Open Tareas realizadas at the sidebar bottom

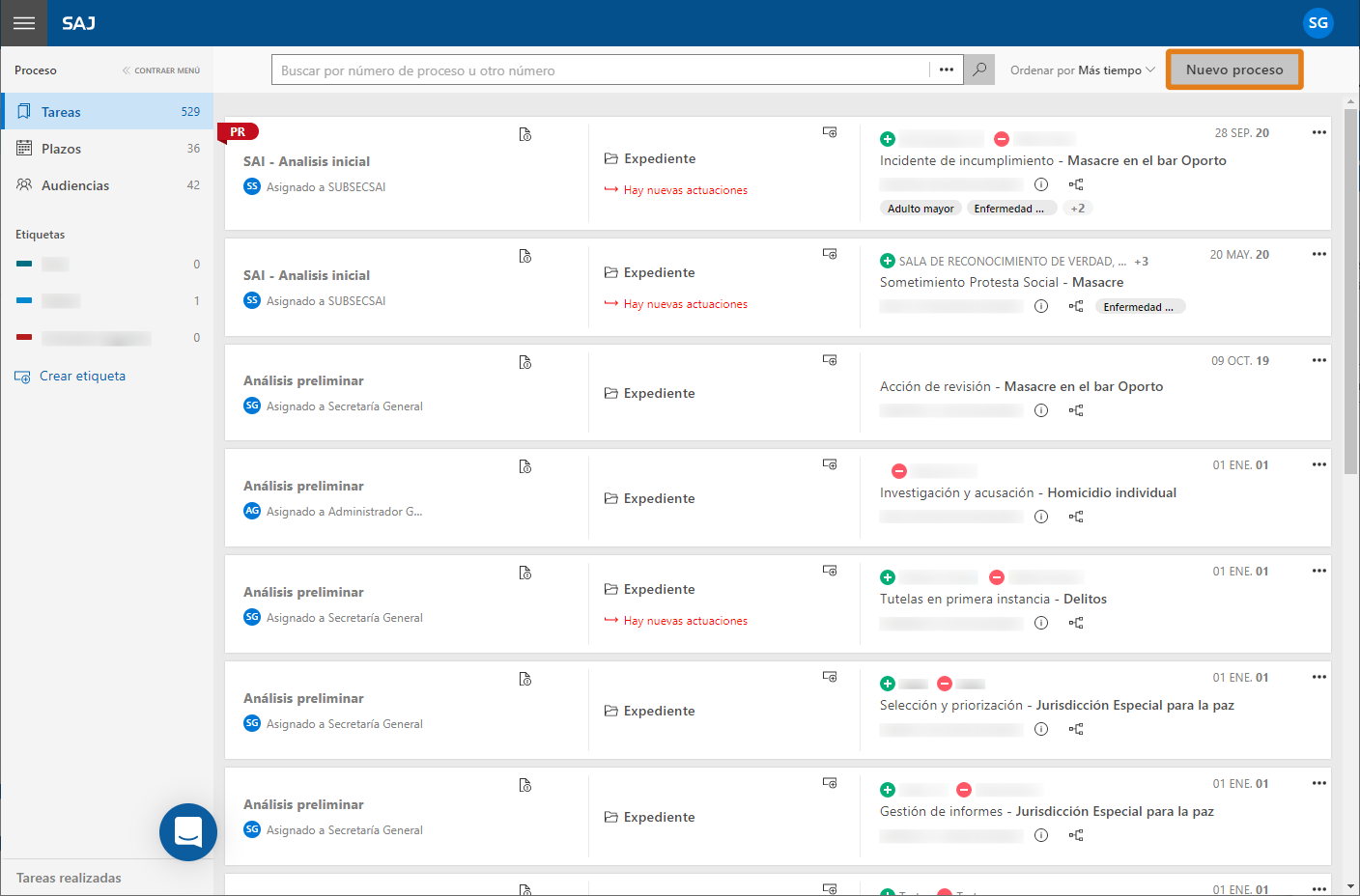(69, 878)
